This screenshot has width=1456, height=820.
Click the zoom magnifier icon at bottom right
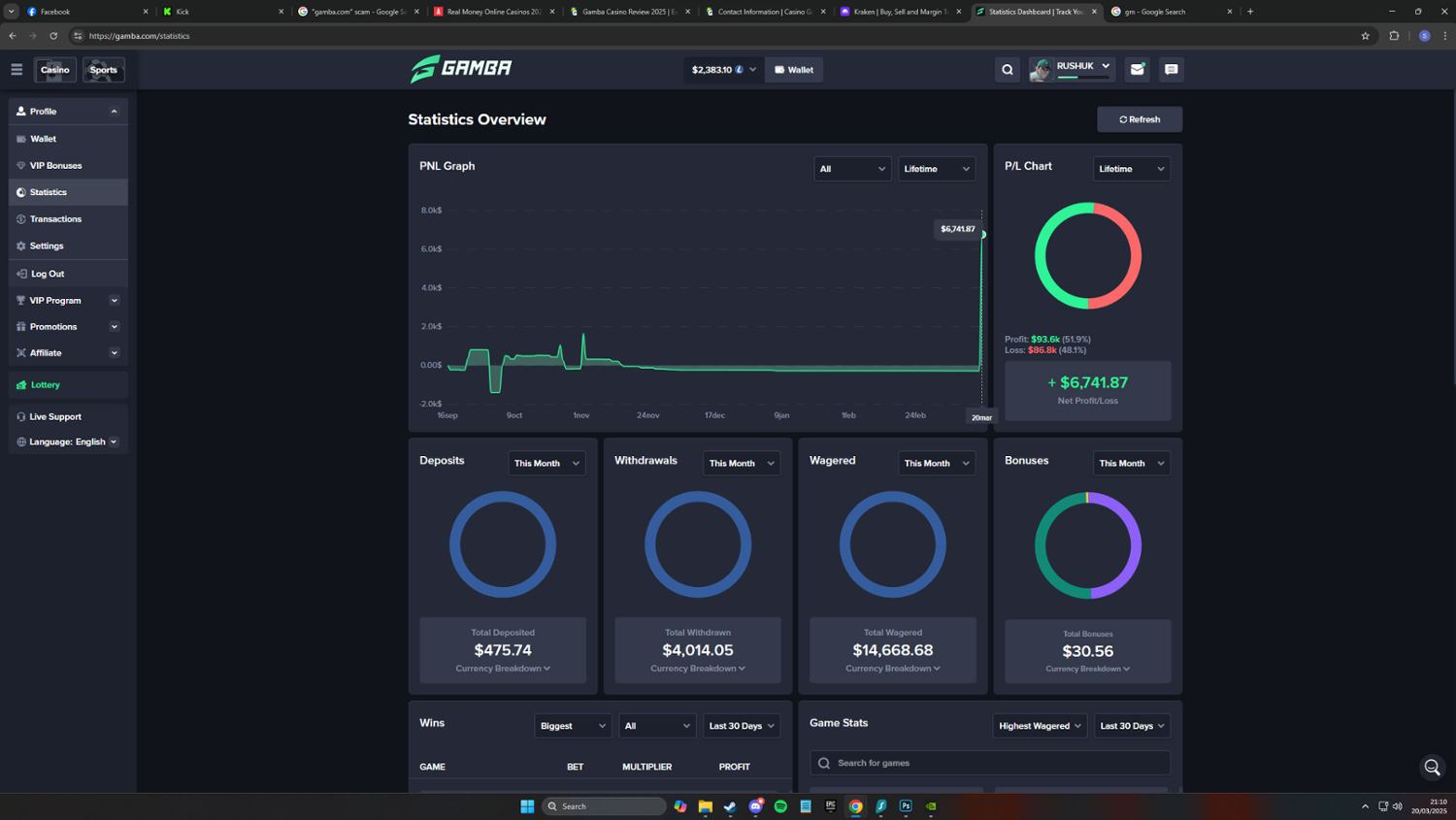(x=1432, y=768)
